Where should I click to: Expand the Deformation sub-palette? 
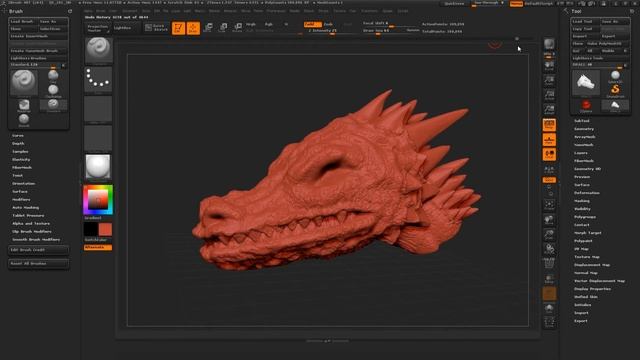(x=587, y=193)
